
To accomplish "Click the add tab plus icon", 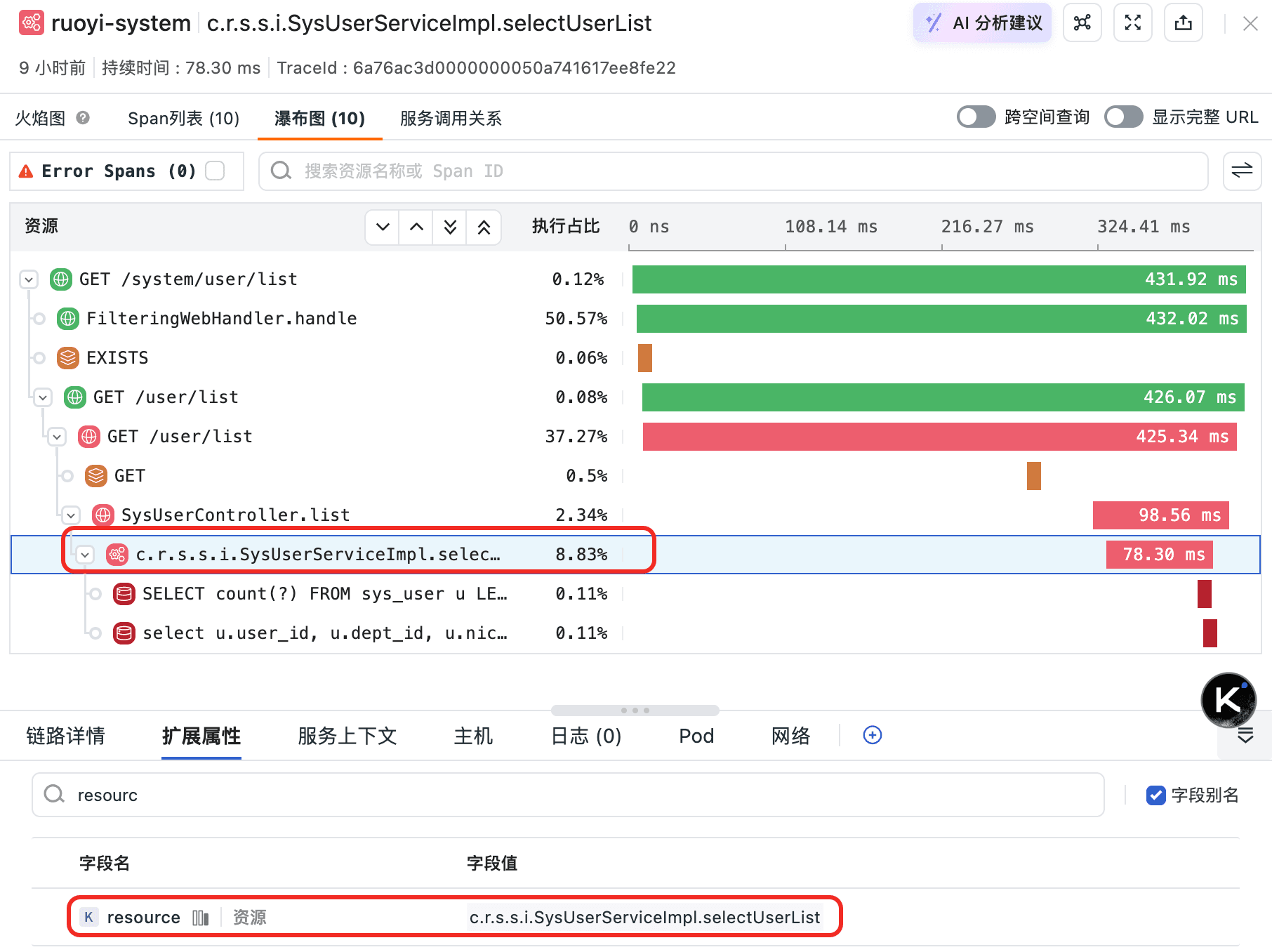I will [872, 735].
